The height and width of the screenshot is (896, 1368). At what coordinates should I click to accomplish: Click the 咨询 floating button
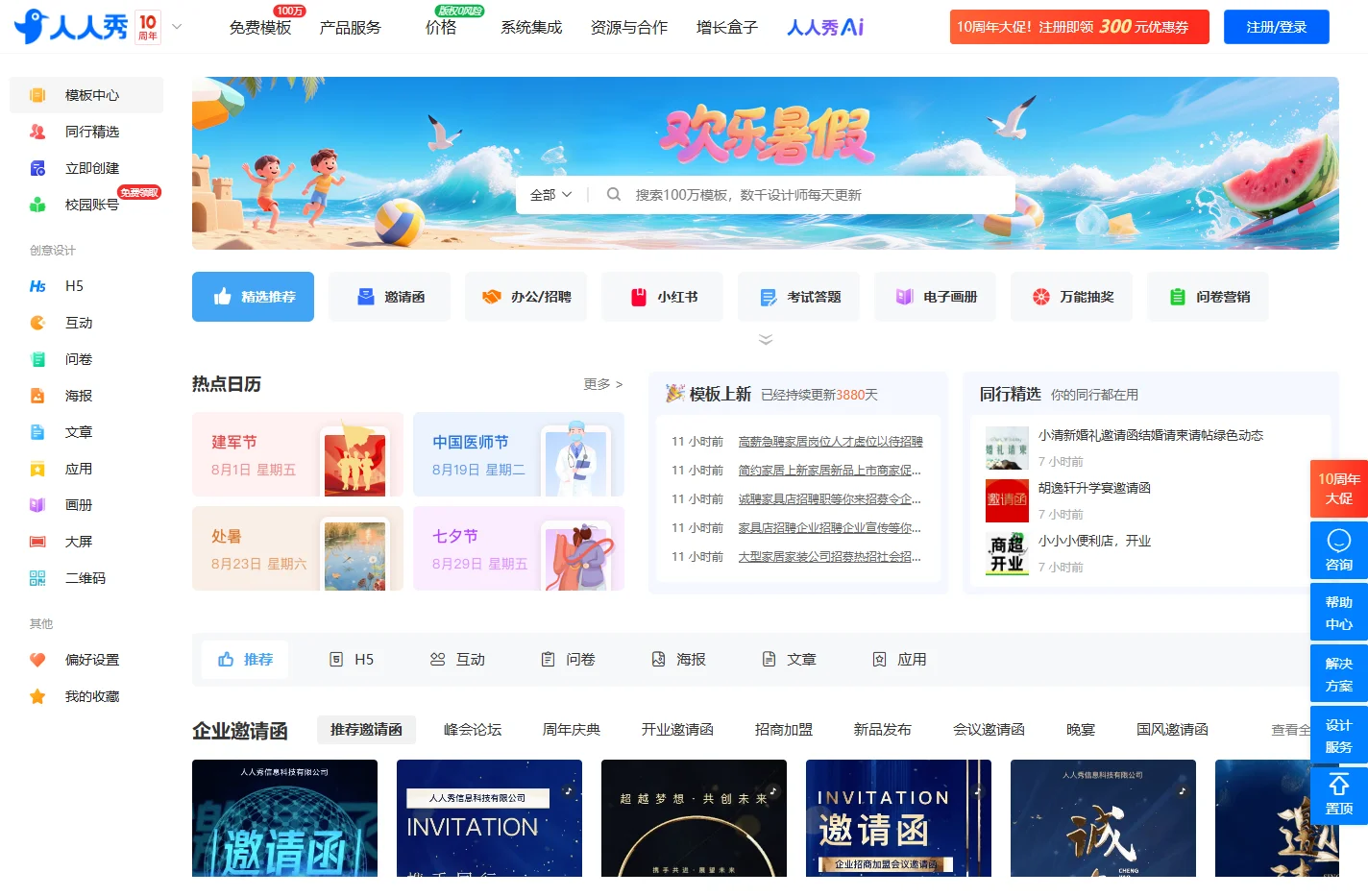[x=1339, y=550]
